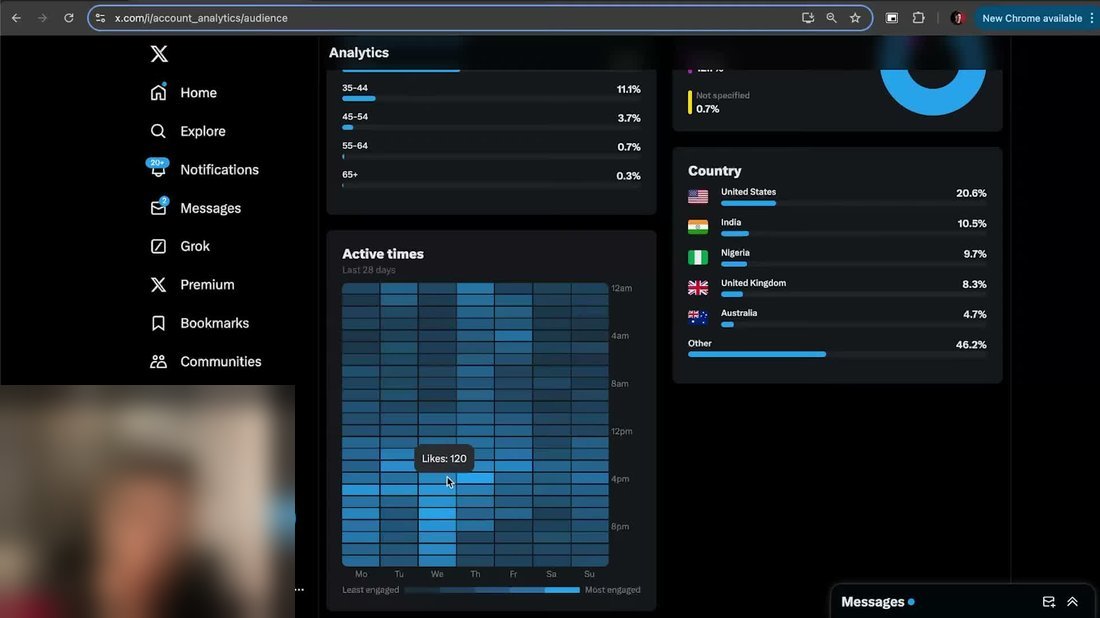
Task: Expand the Messages drawer with double chevron
Action: click(x=1073, y=602)
